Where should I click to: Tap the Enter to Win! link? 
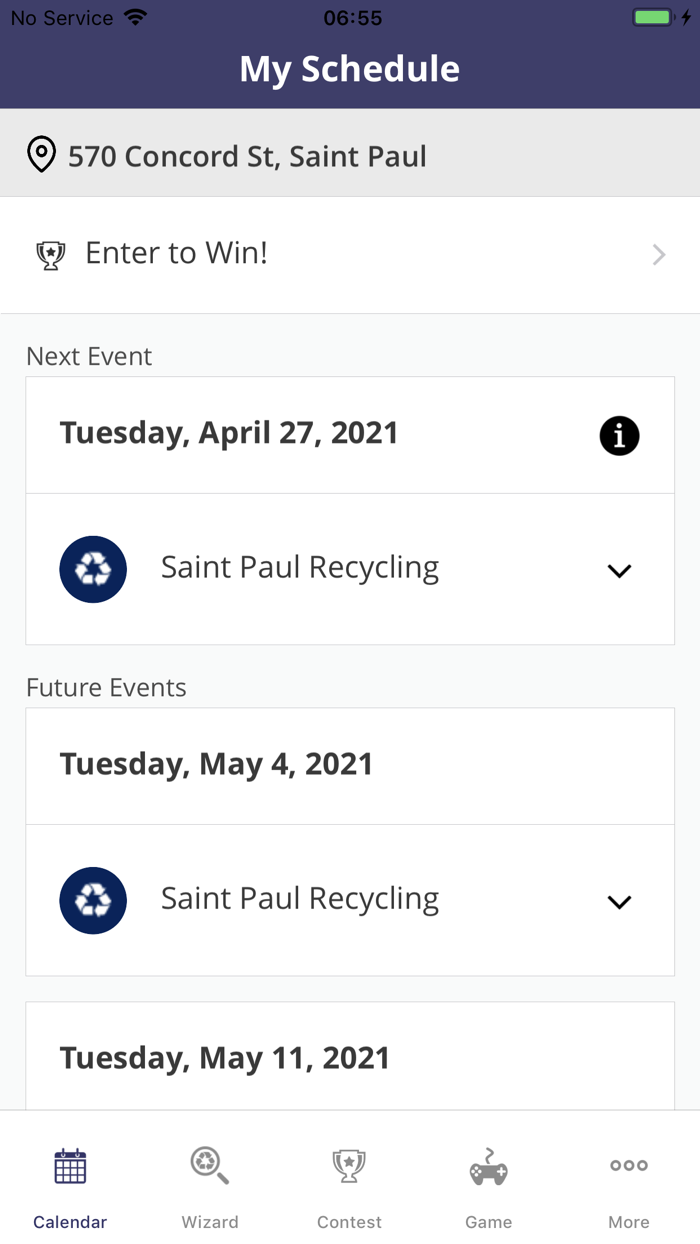[176, 253]
